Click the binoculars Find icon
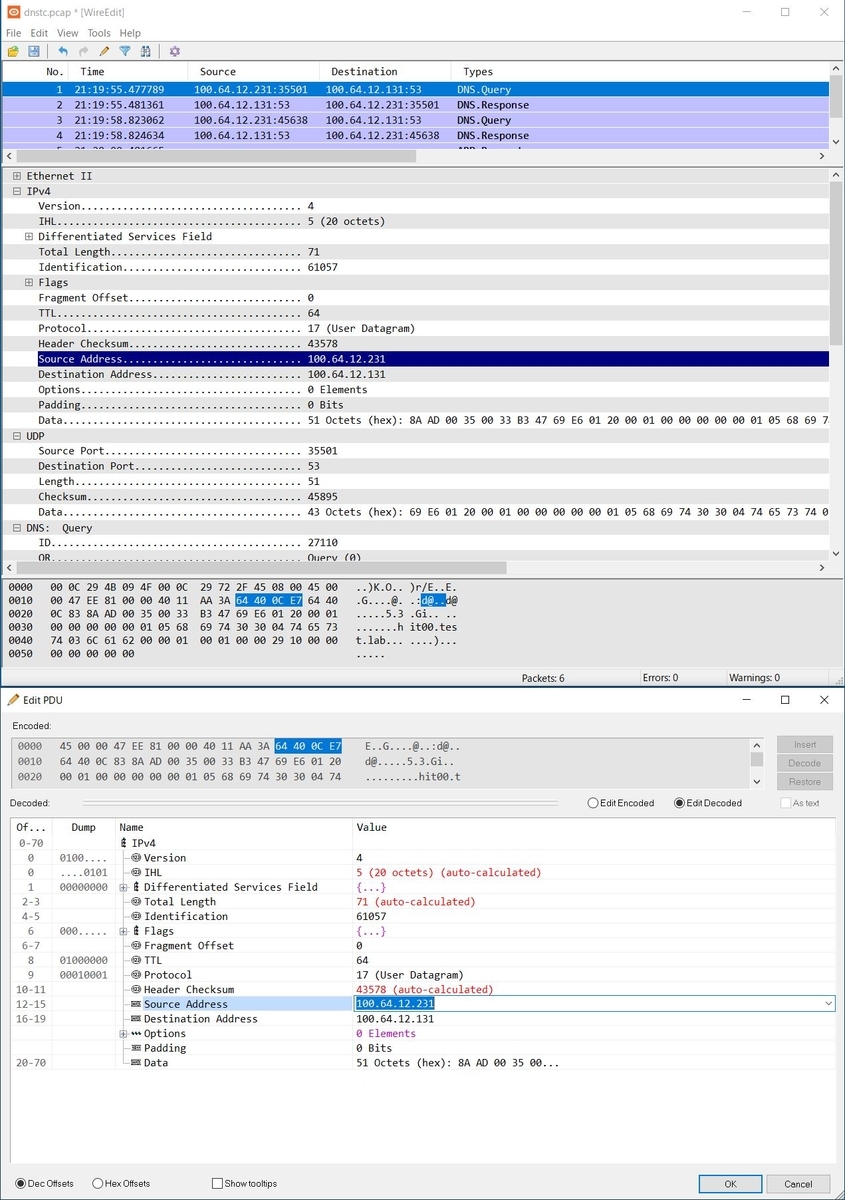This screenshot has height=1200, width=845. coord(146,51)
